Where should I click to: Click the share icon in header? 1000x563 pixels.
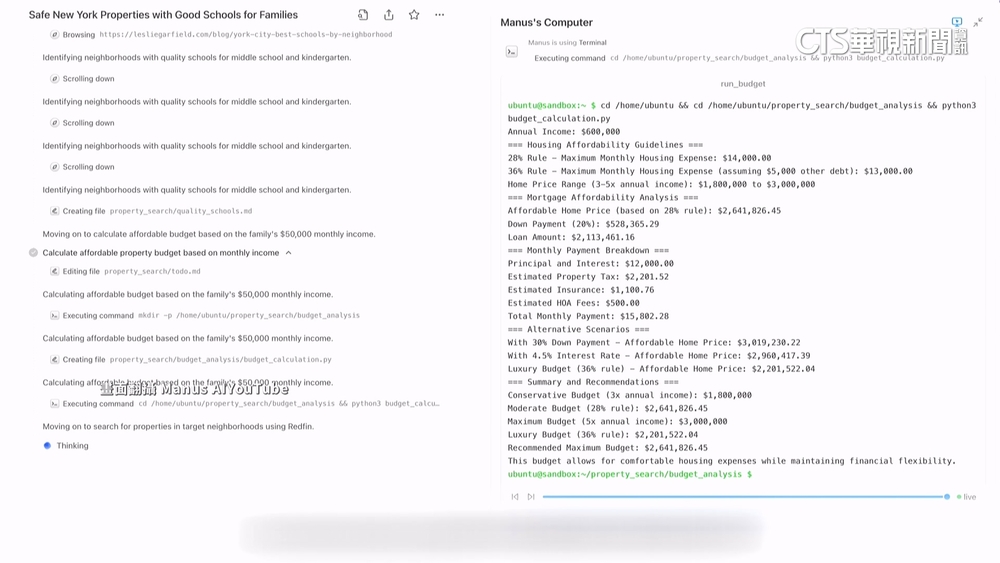[389, 15]
